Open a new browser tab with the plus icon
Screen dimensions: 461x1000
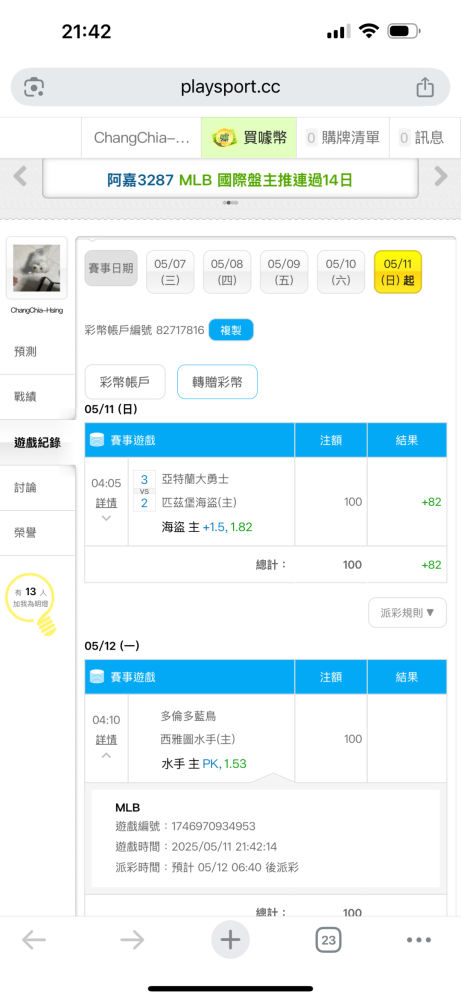230,939
